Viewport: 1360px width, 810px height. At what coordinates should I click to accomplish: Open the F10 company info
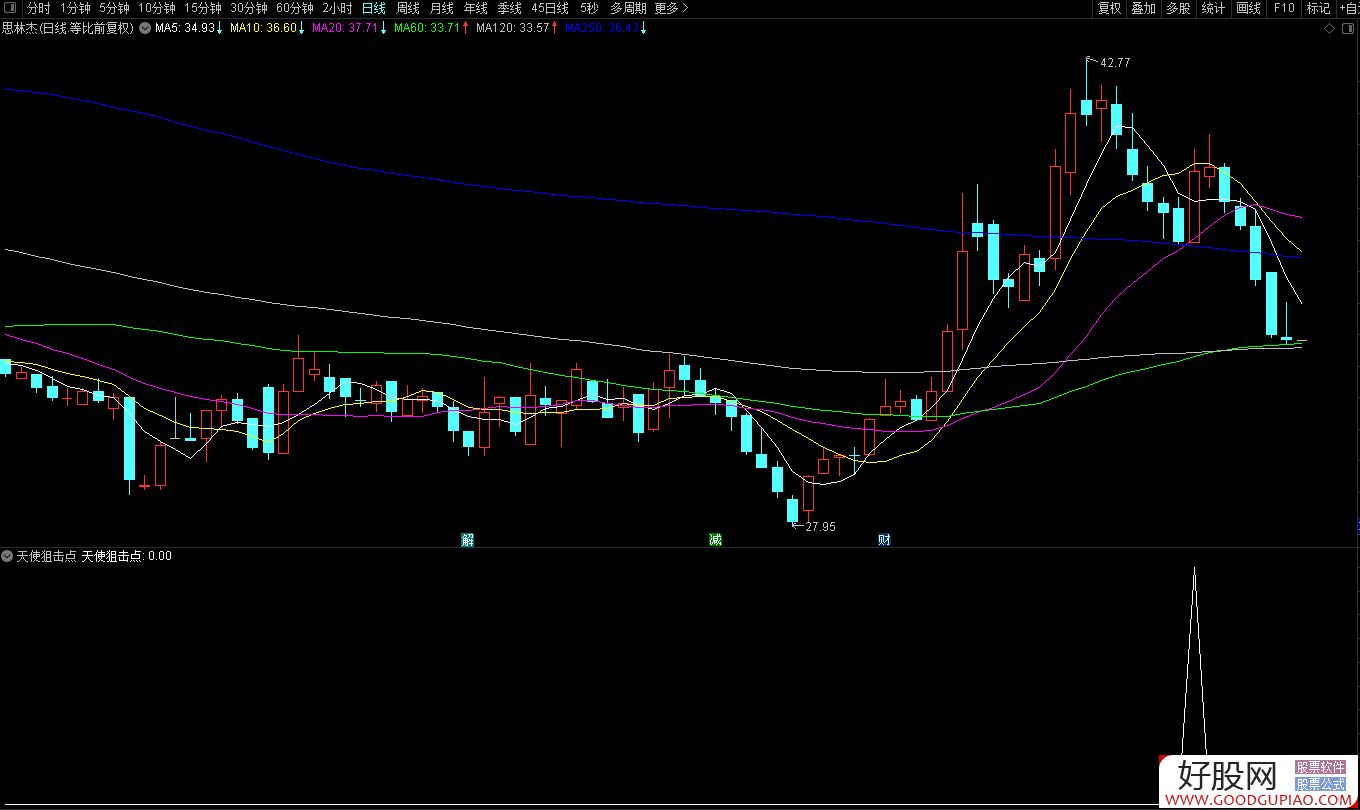click(1283, 8)
